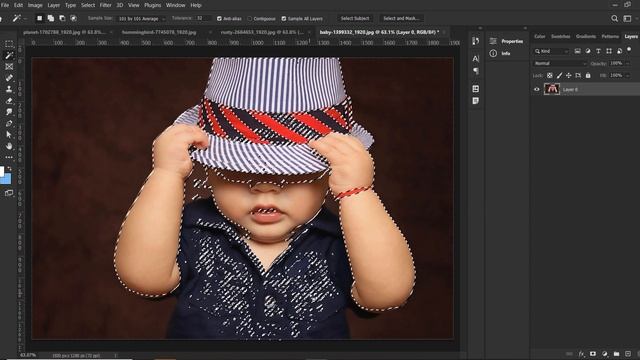Viewport: 640px width, 360px height.
Task: Click the layer effects fx icon
Action: point(581,354)
